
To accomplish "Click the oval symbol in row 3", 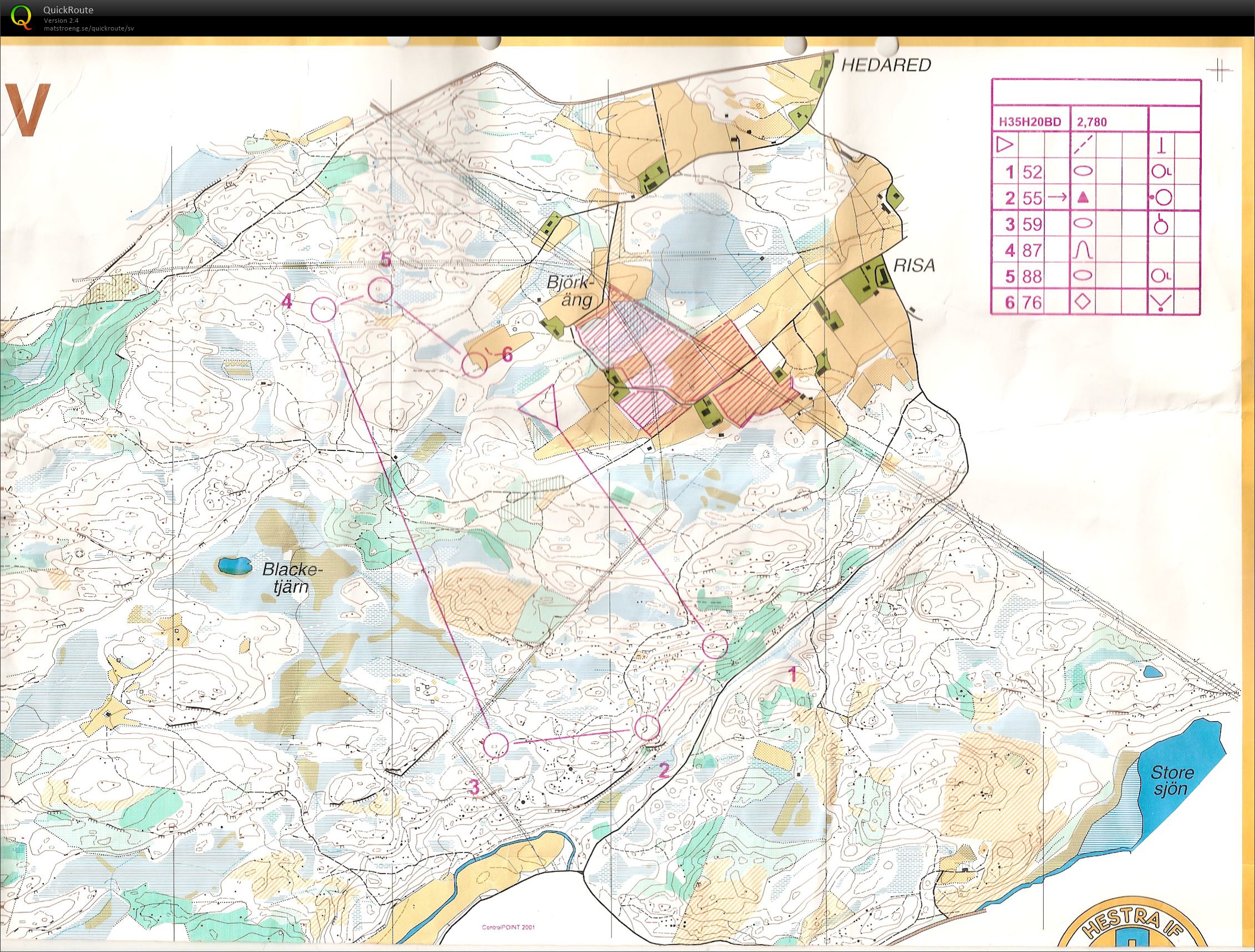I will pos(1084,224).
